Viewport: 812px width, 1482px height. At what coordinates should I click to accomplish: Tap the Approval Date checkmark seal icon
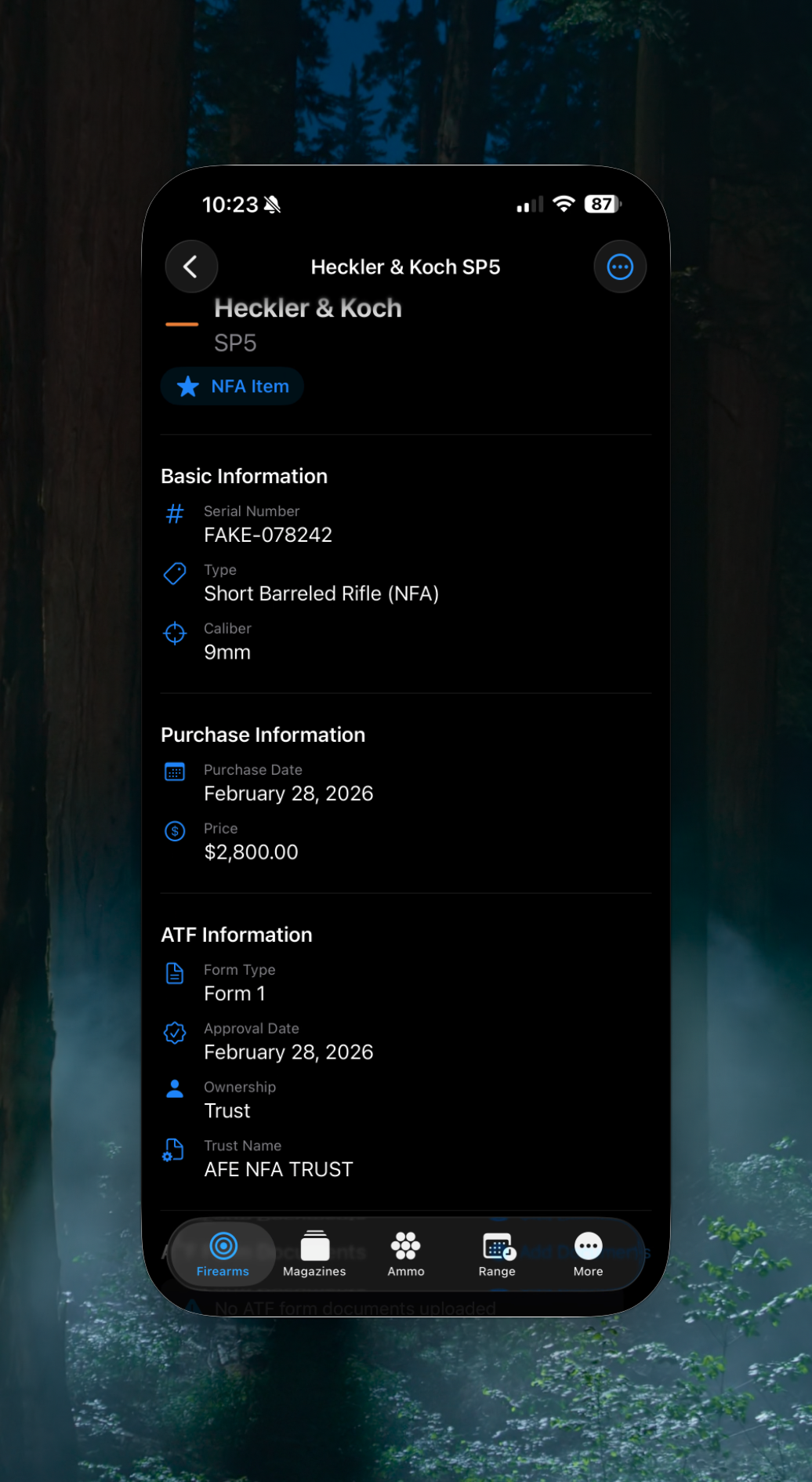(175, 1033)
